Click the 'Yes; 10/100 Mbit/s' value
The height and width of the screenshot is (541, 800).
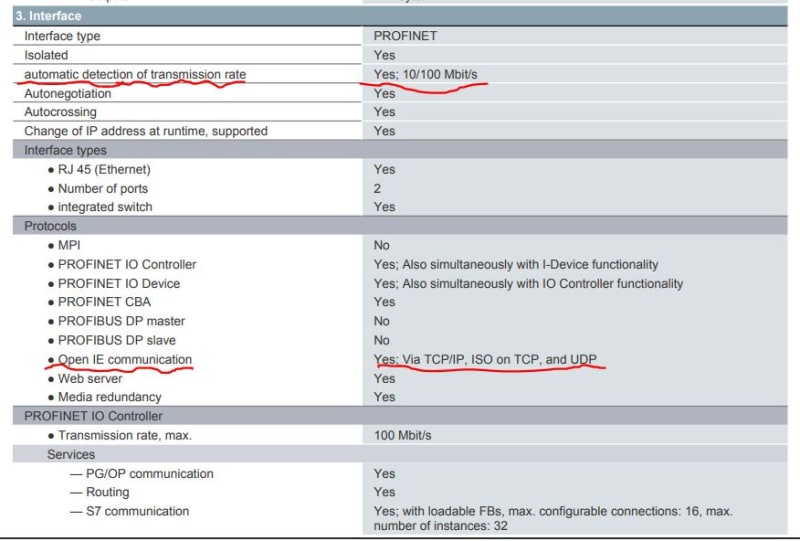coord(426,75)
